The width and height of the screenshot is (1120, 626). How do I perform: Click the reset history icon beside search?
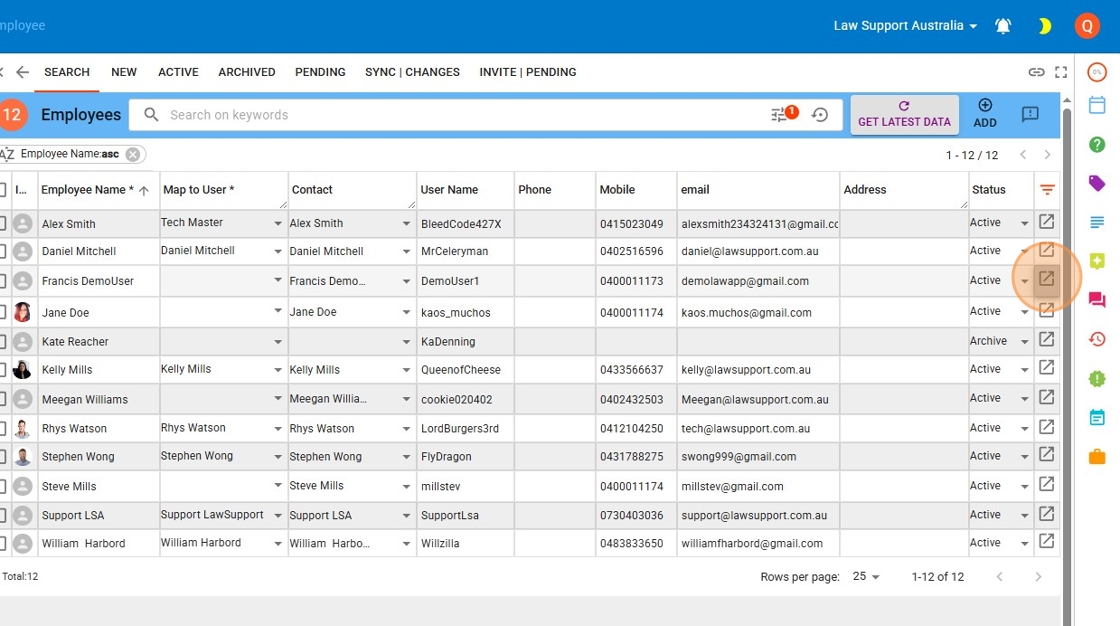click(820, 115)
